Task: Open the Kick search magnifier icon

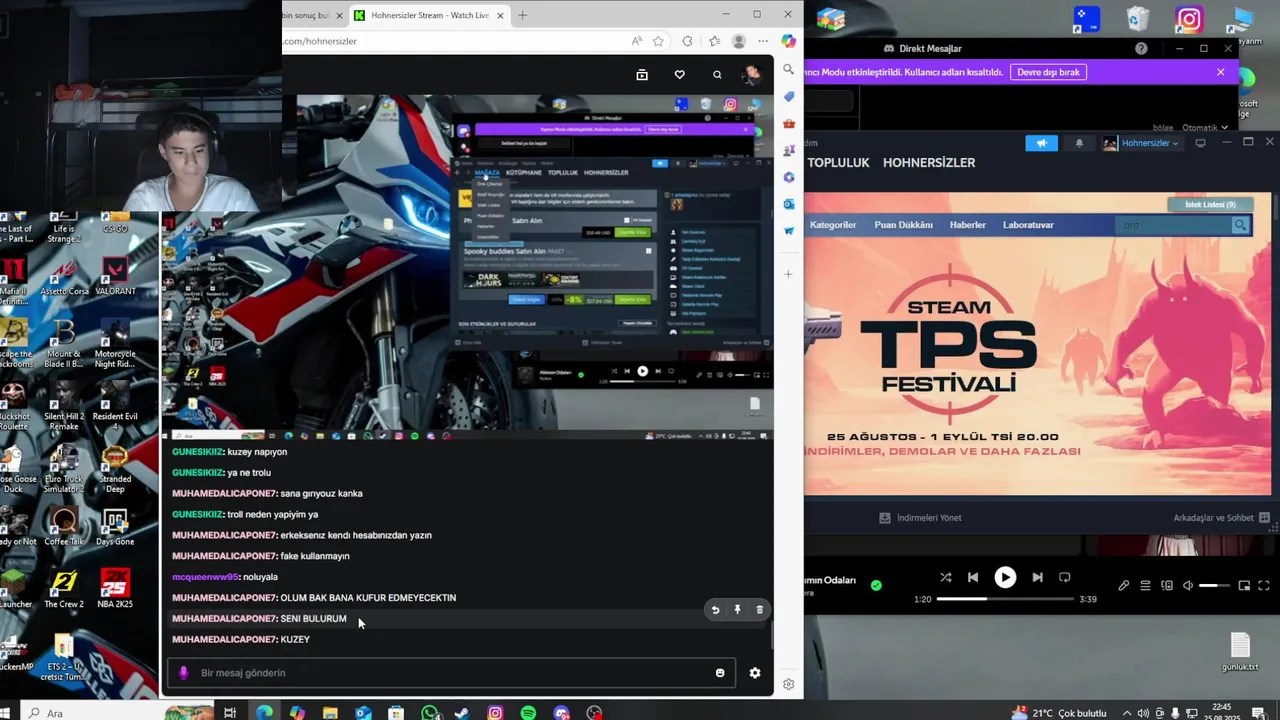Action: [717, 75]
